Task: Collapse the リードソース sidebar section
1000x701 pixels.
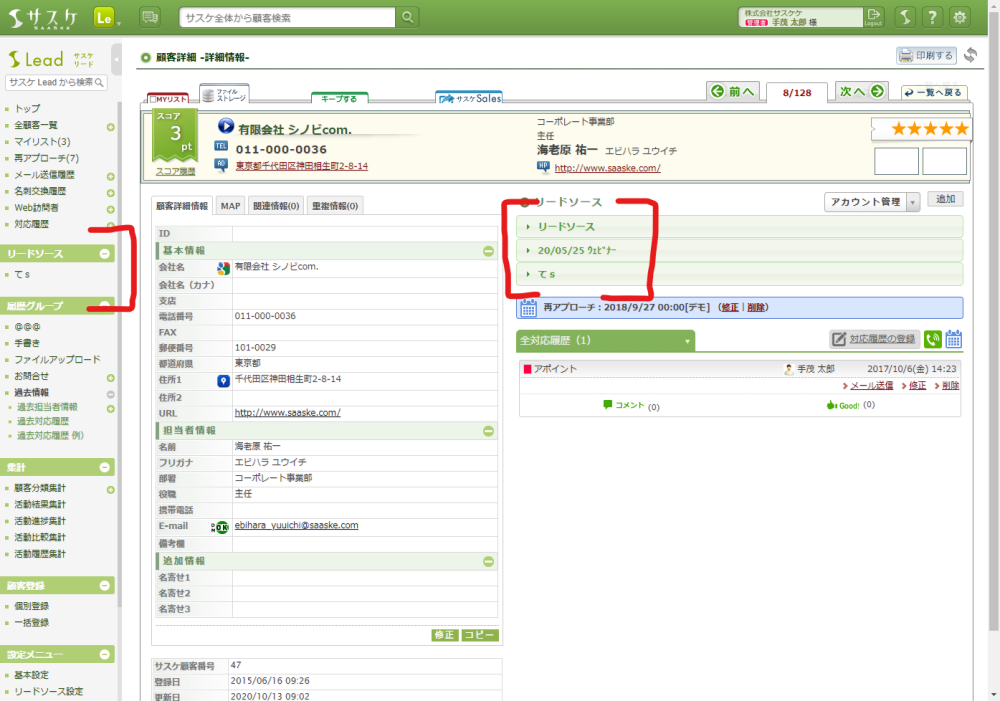Action: 105,254
